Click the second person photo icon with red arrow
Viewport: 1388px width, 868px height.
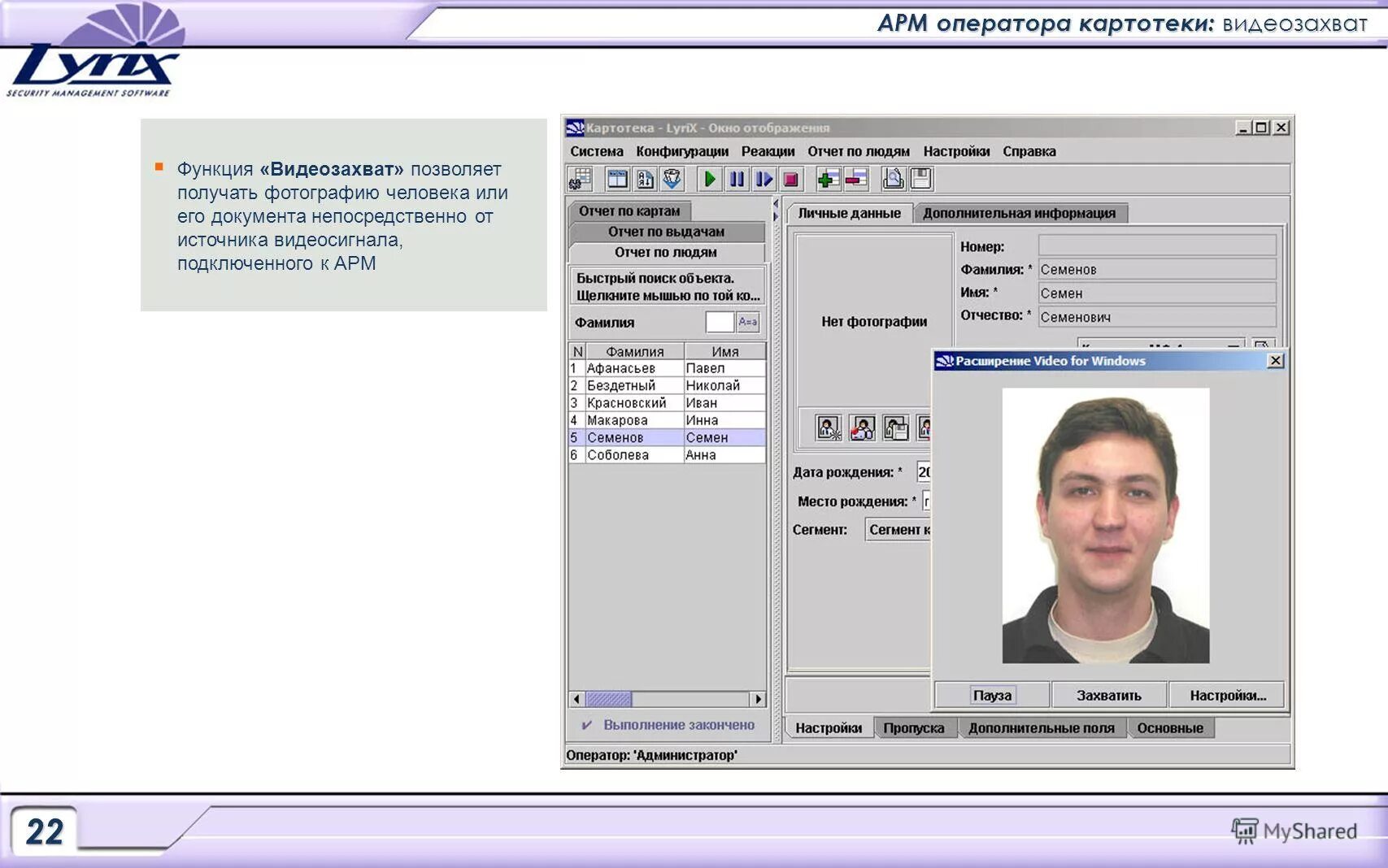[x=862, y=427]
